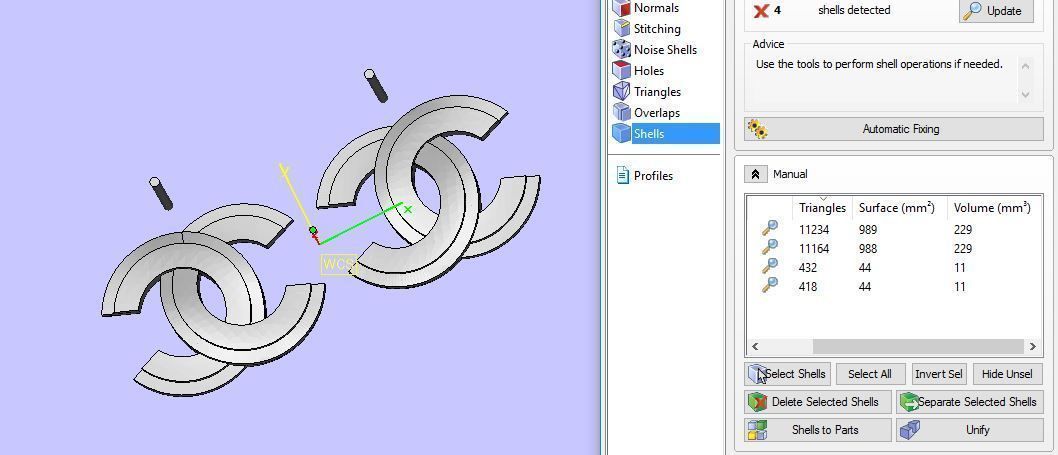The width and height of the screenshot is (1058, 455).
Task: Zoom to shell with 432 triangles
Action: click(x=769, y=266)
